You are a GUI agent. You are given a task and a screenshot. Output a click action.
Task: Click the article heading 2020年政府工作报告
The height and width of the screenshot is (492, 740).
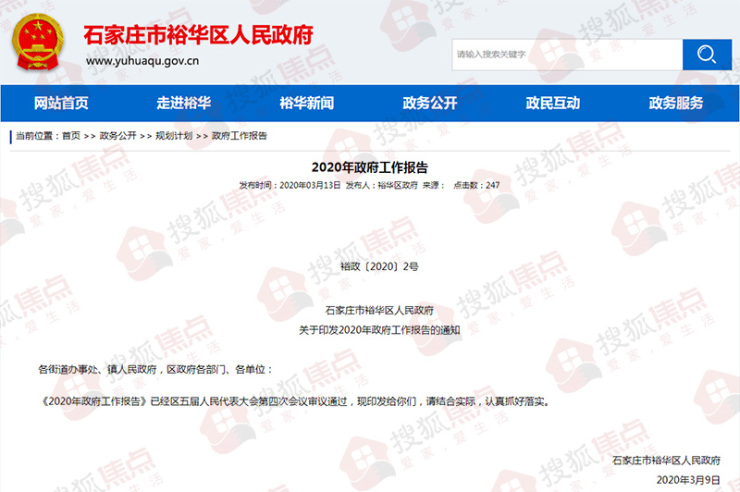370,167
